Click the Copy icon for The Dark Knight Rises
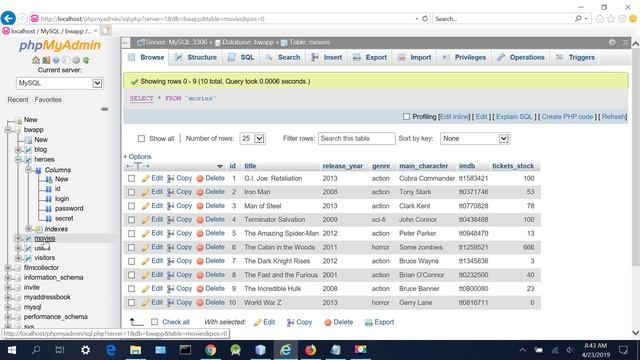 pyautogui.click(x=170, y=261)
